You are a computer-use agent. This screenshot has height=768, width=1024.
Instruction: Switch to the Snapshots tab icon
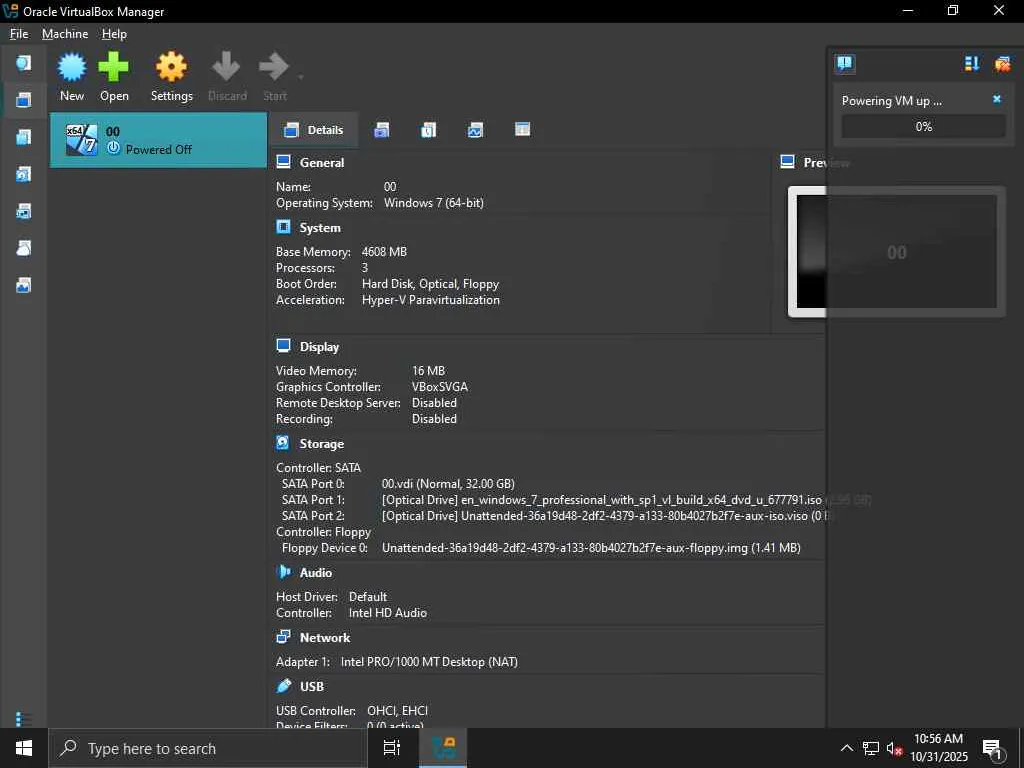[x=382, y=130]
